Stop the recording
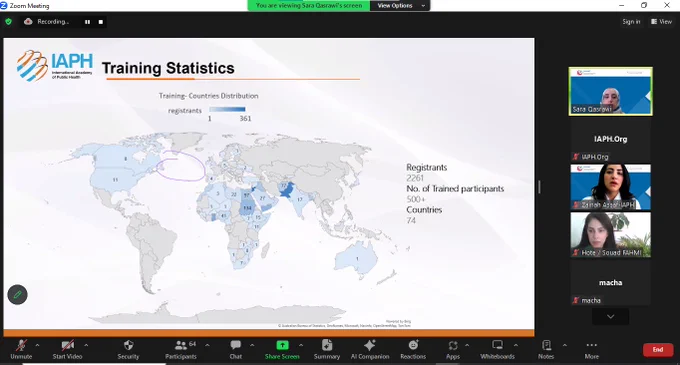This screenshot has width=680, height=365. 101,22
